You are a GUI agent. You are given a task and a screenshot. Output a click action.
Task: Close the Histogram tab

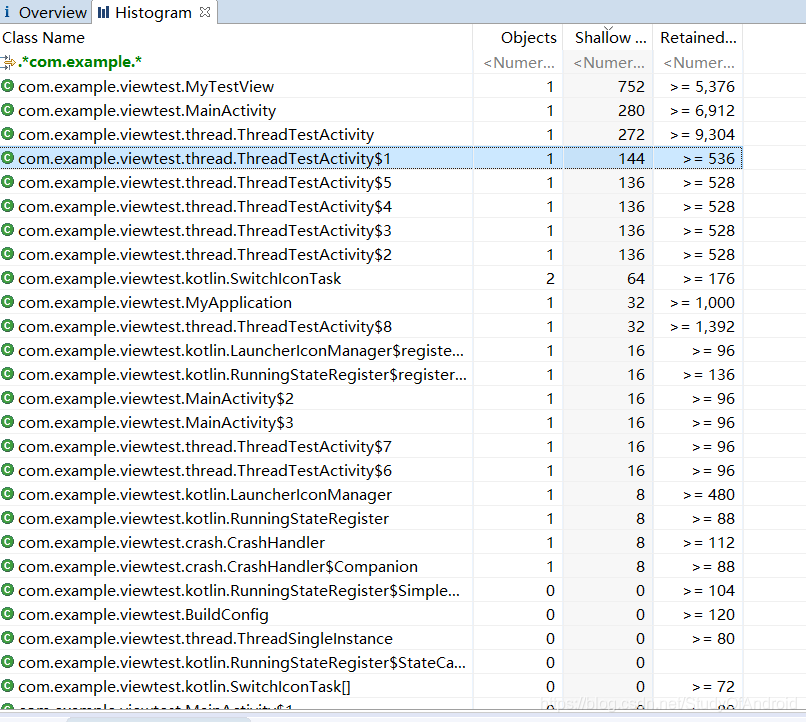coord(205,12)
